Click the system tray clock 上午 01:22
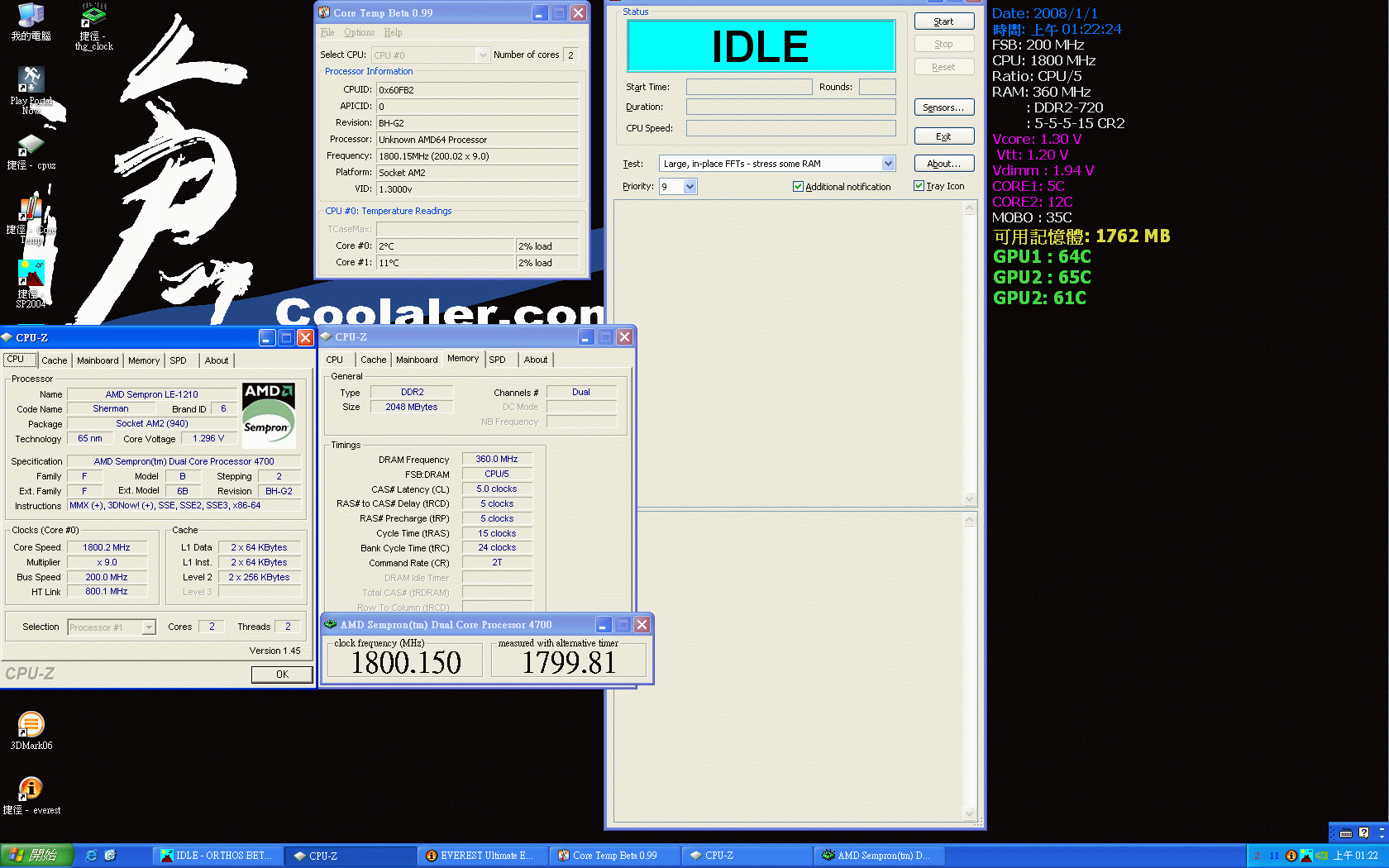 pyautogui.click(x=1355, y=856)
